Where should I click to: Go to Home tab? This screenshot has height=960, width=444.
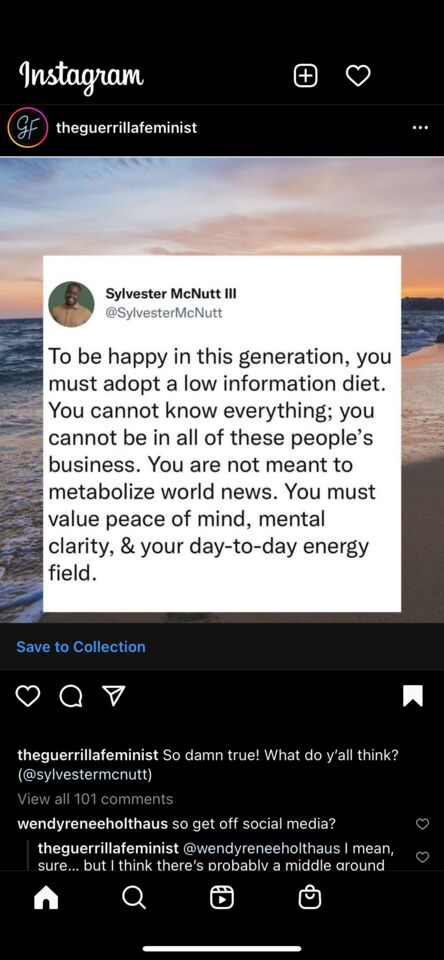pyautogui.click(x=46, y=898)
